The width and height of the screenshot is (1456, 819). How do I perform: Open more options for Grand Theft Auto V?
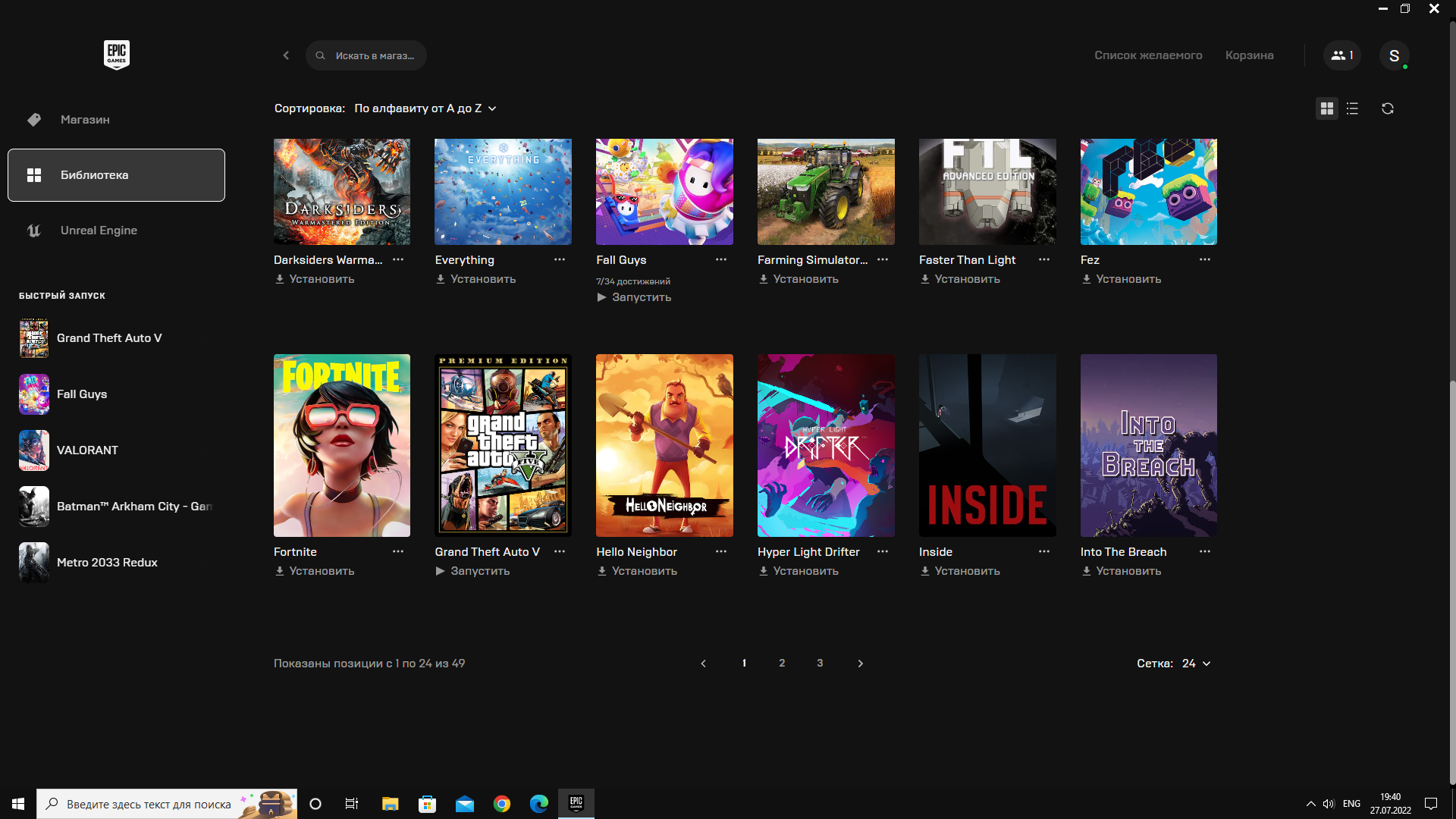(x=560, y=551)
